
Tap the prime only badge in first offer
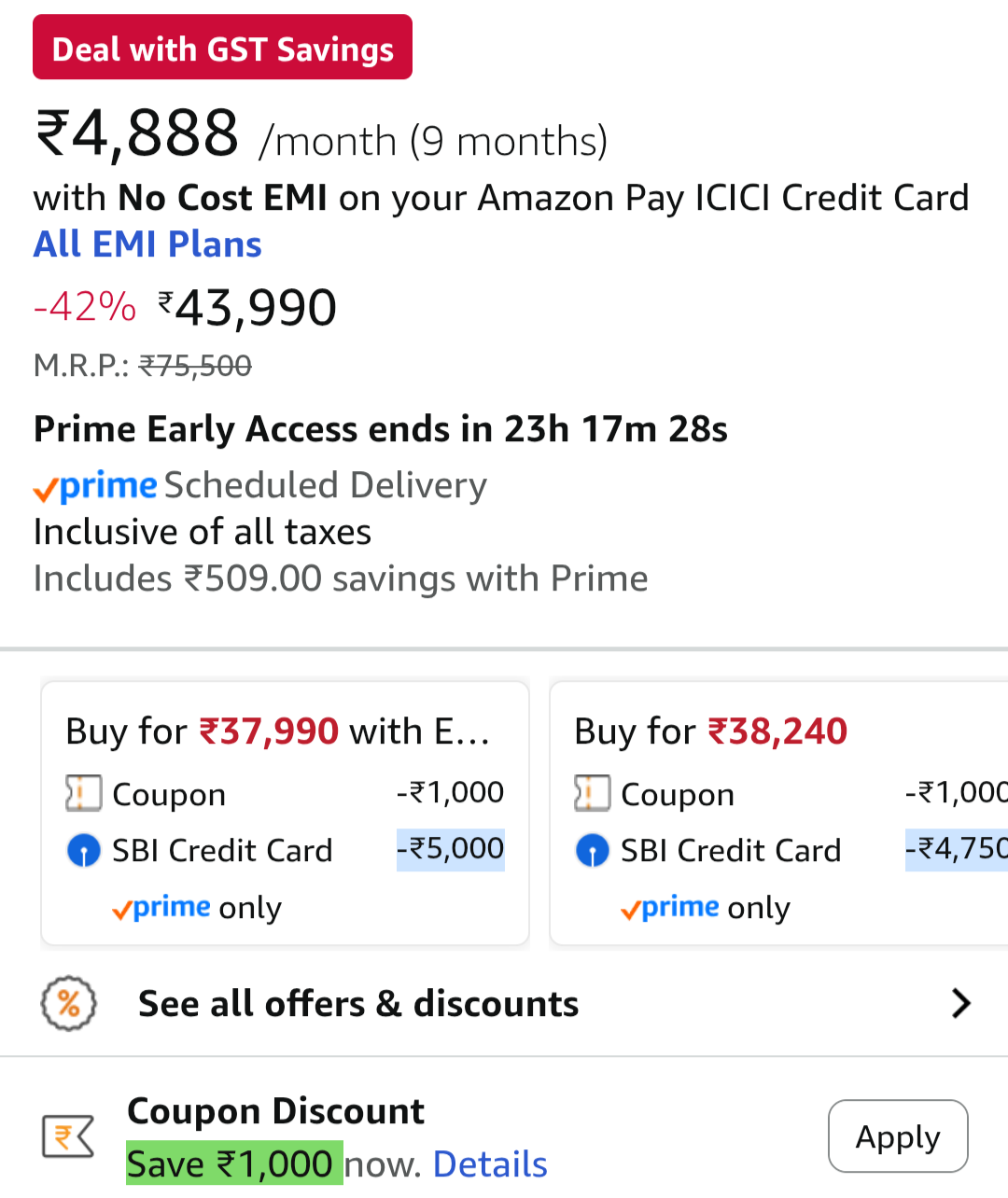click(197, 908)
